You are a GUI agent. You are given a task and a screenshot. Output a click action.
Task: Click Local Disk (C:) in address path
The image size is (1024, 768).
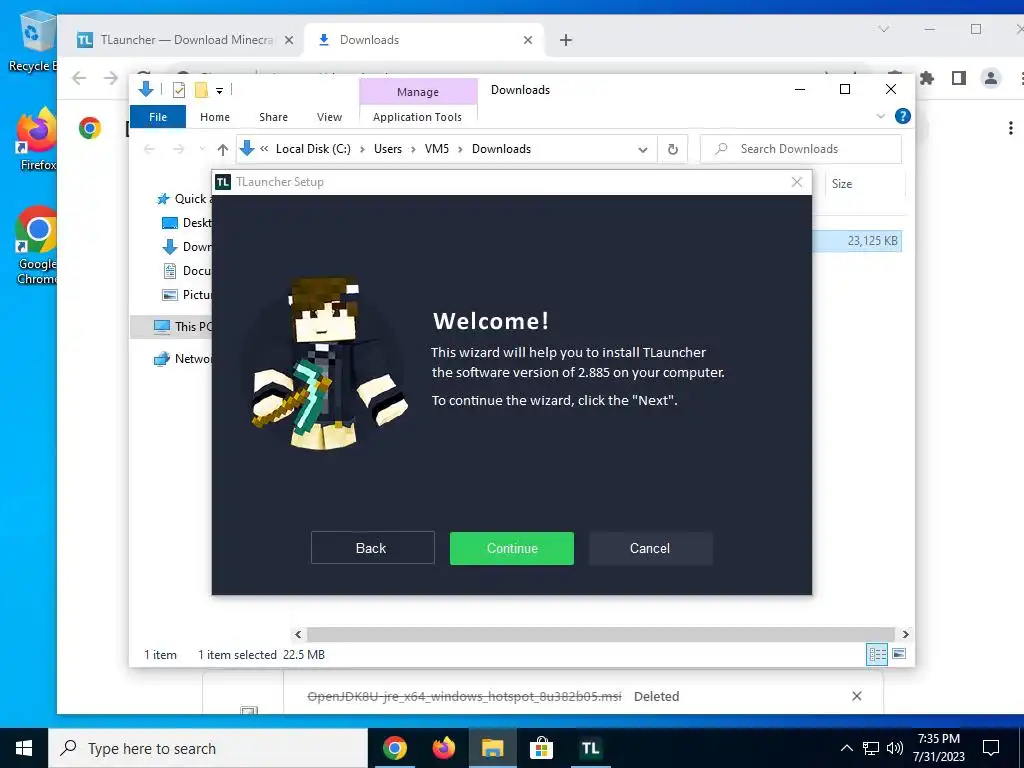click(x=313, y=149)
